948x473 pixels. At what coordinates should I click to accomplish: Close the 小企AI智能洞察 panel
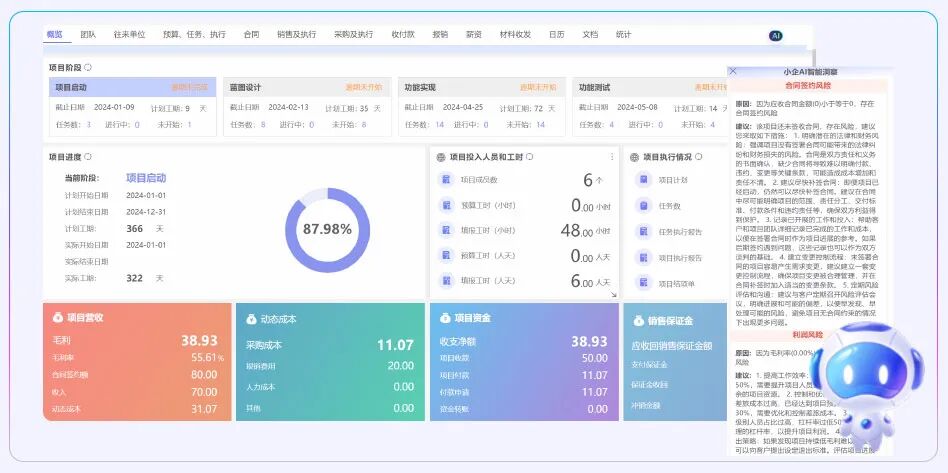click(x=733, y=72)
